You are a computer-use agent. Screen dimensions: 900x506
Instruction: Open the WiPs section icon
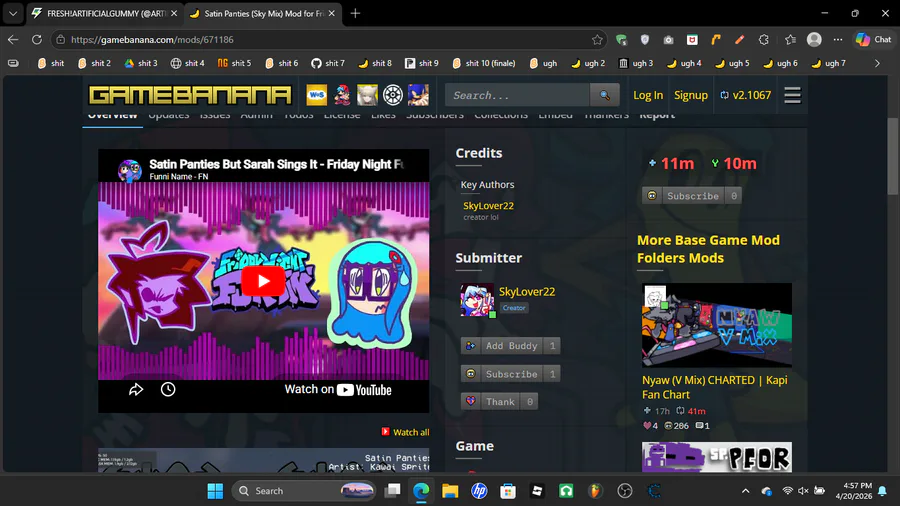coord(316,95)
